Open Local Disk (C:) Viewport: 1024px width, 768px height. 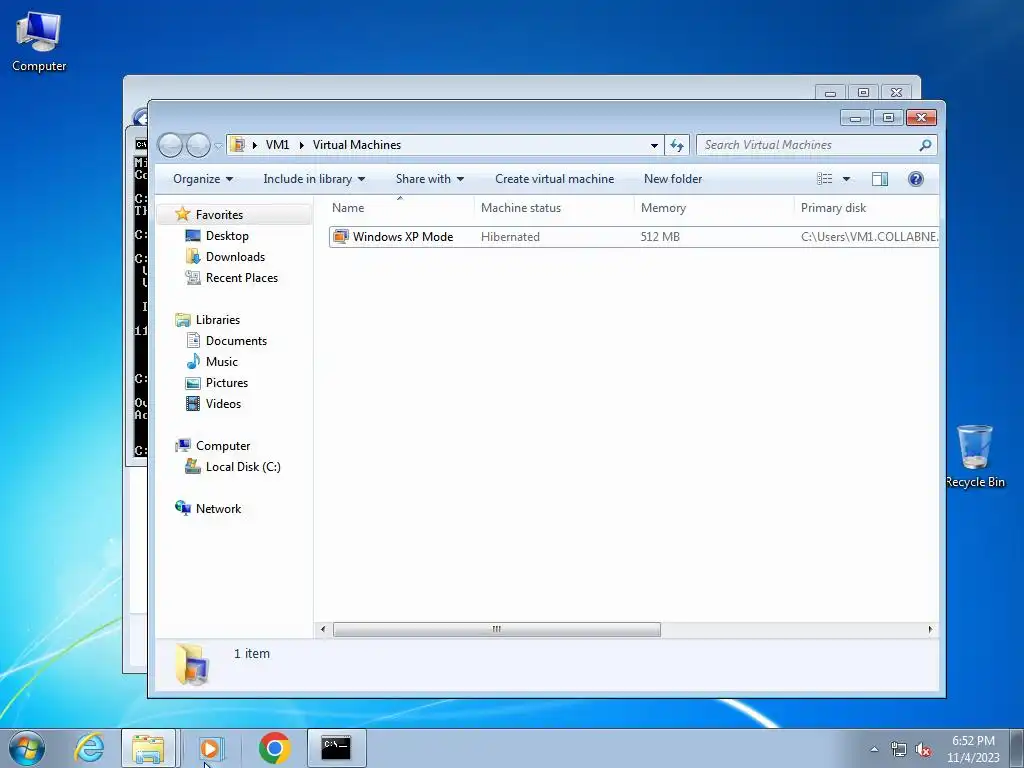tap(243, 466)
